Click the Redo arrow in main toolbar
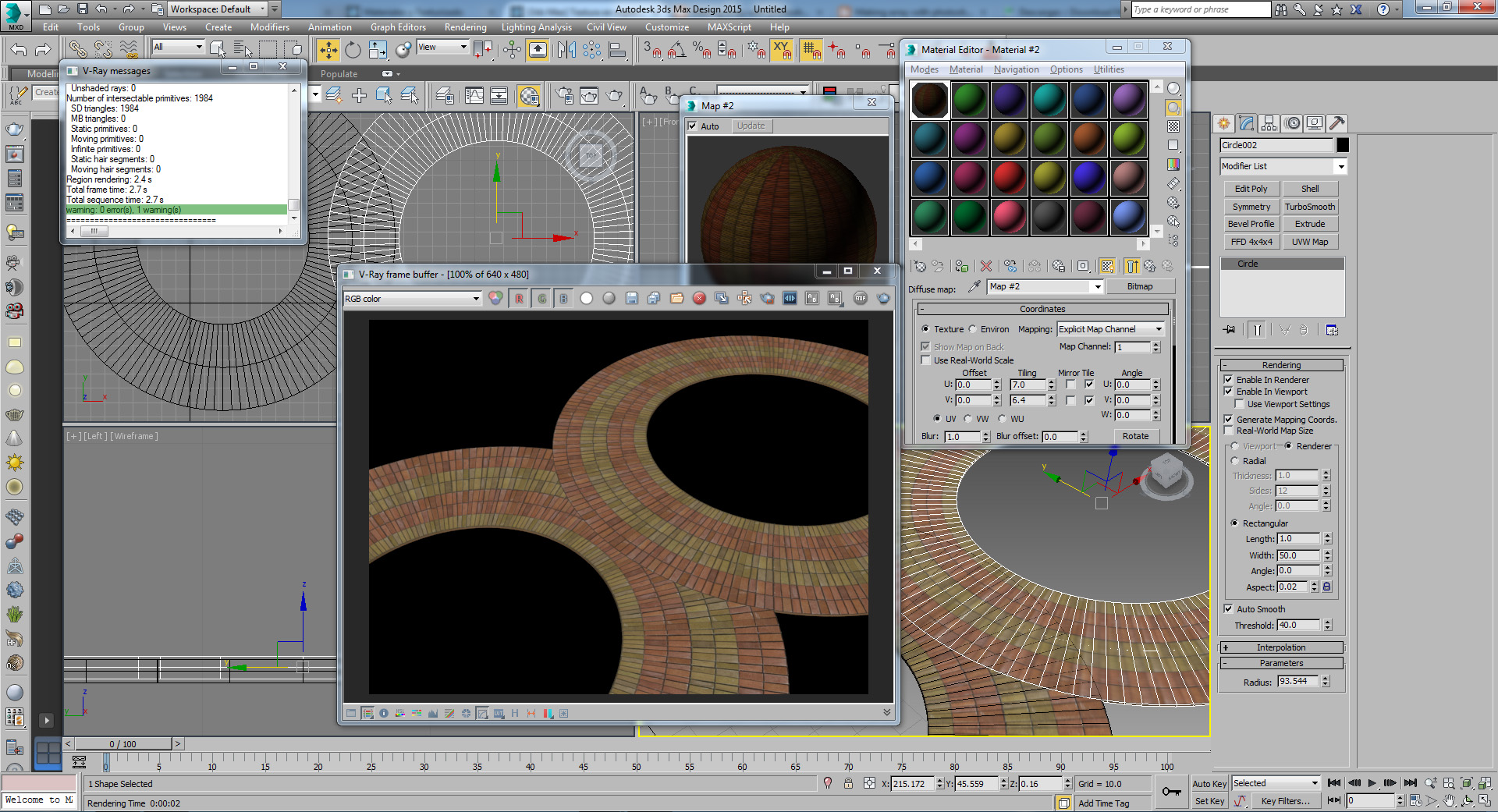The height and width of the screenshot is (812, 1498). (x=43, y=50)
